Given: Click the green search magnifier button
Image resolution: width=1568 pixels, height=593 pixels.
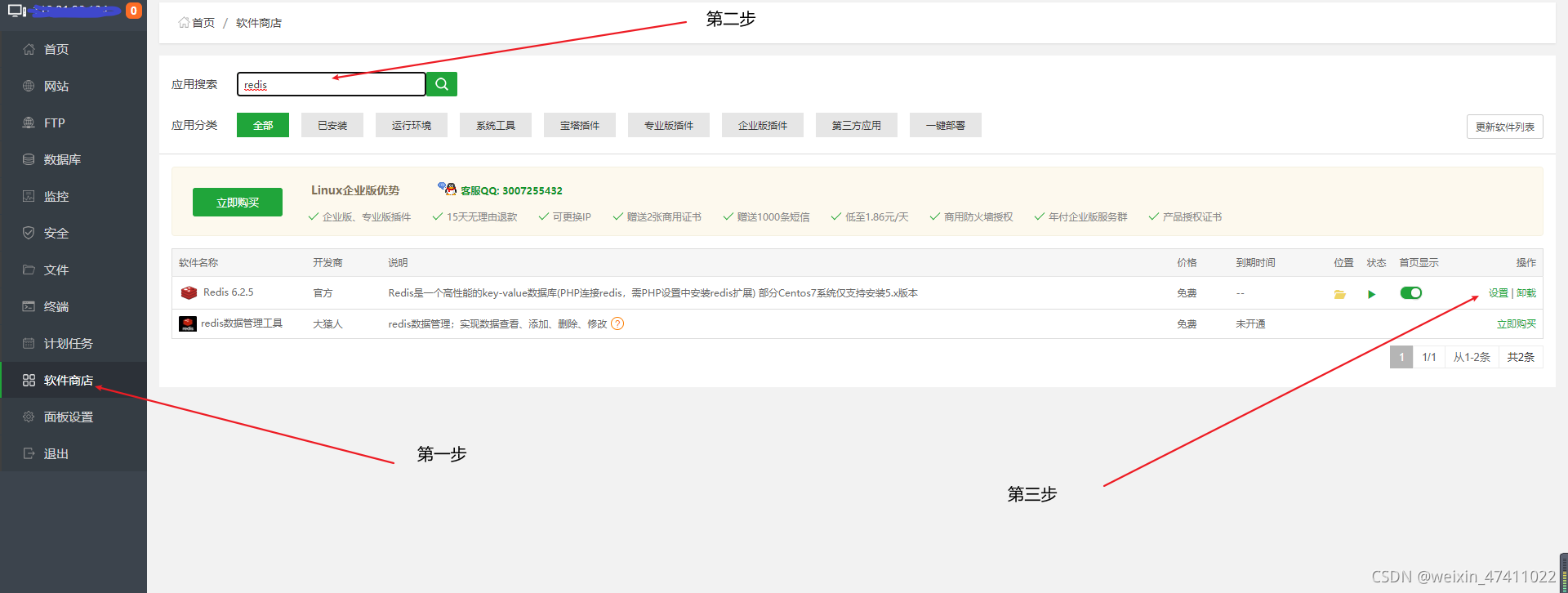Looking at the screenshot, I should pyautogui.click(x=442, y=84).
